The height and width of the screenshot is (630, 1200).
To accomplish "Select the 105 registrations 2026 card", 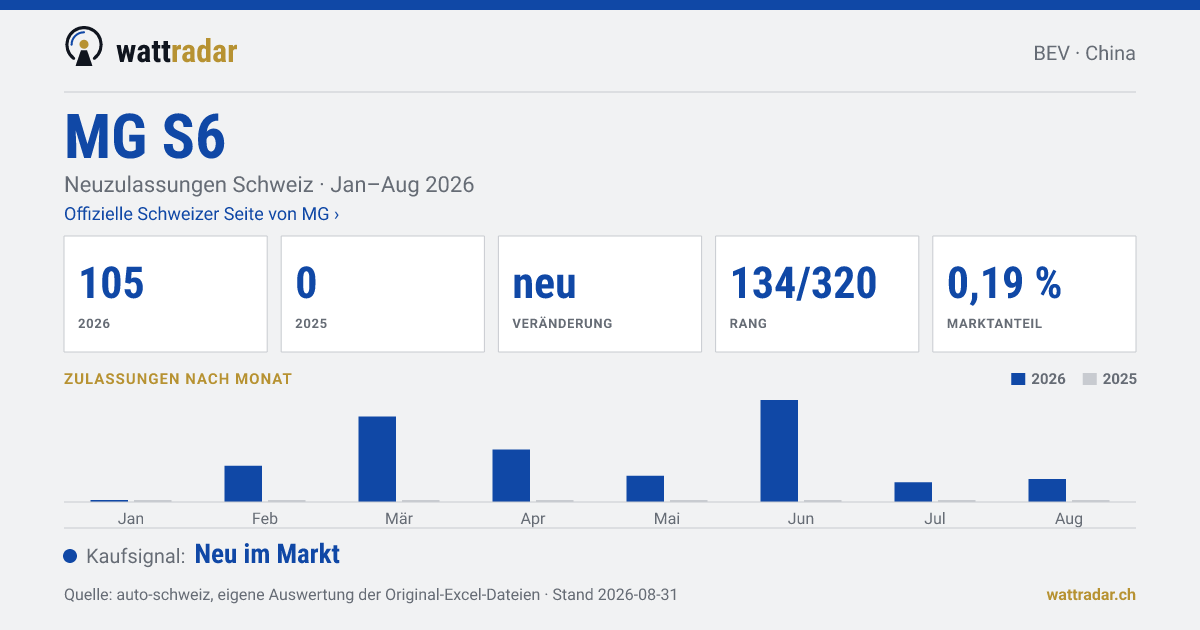I will pos(166,294).
